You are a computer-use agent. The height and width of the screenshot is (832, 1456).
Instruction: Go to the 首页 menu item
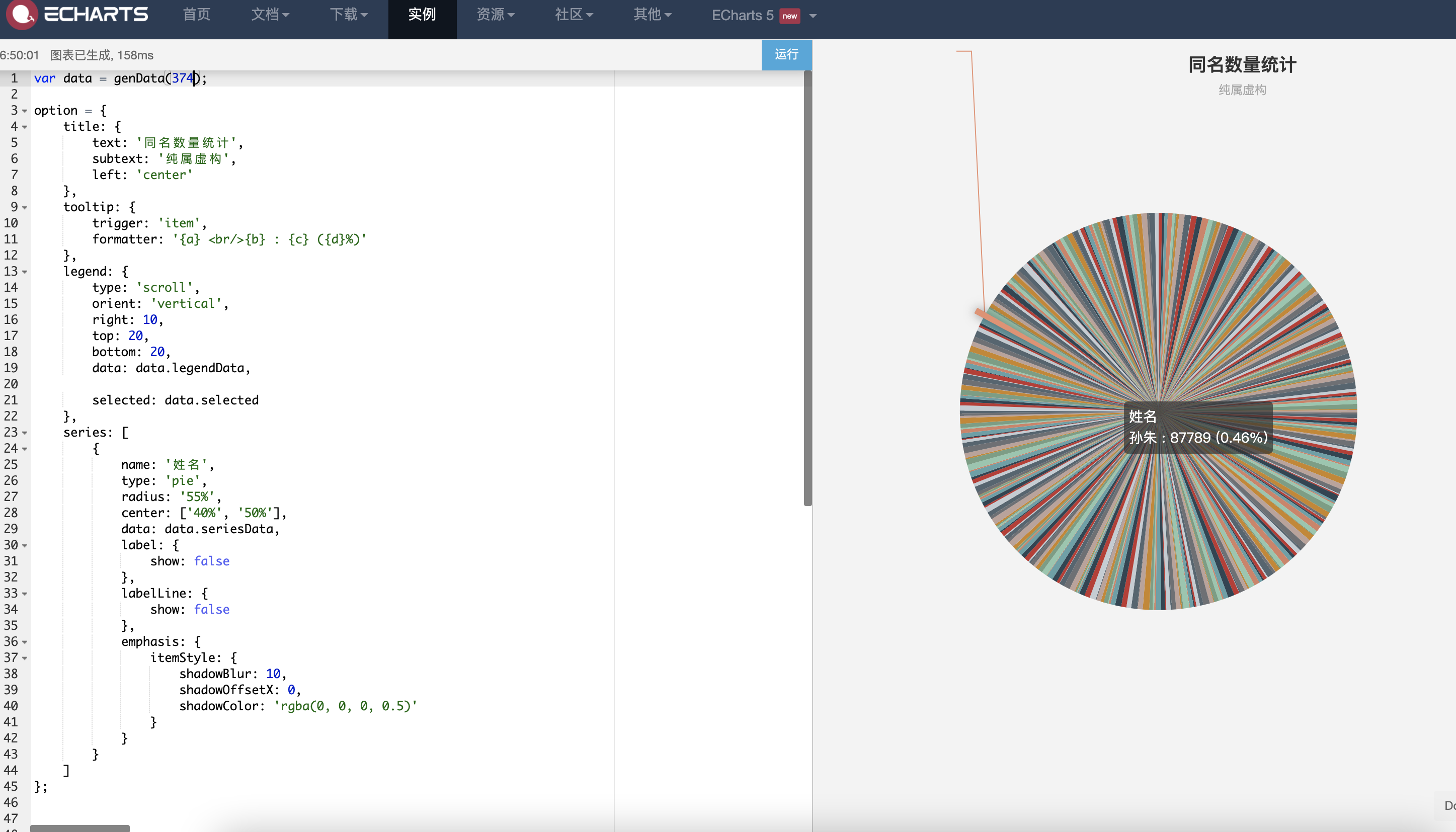[197, 14]
